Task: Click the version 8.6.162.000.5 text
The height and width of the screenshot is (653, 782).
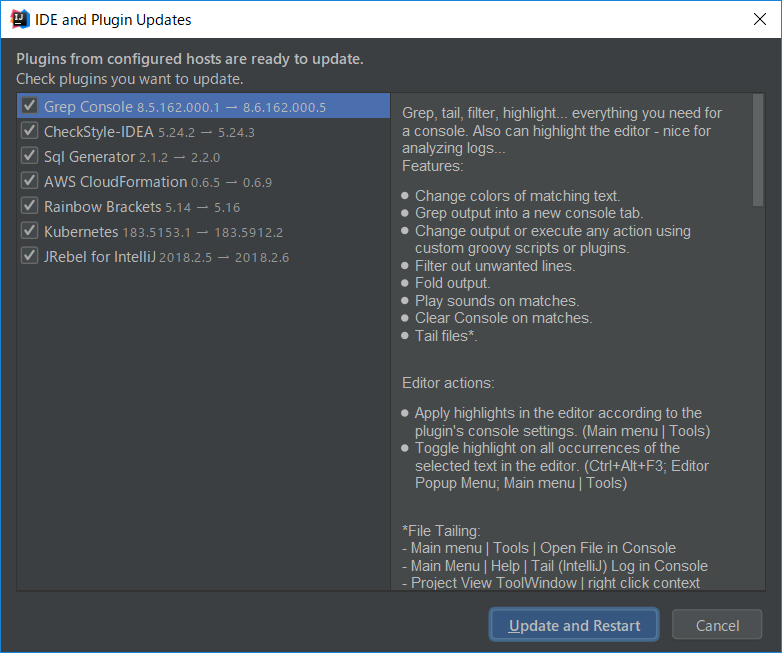Action: pos(284,107)
